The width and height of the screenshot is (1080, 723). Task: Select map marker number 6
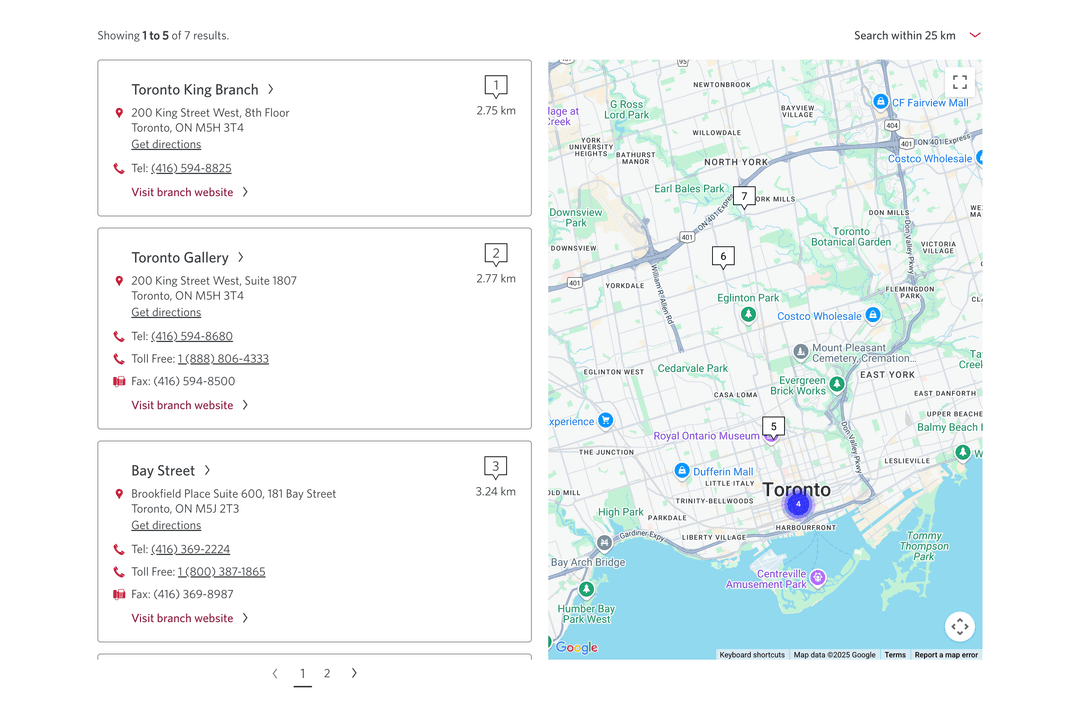(x=723, y=258)
